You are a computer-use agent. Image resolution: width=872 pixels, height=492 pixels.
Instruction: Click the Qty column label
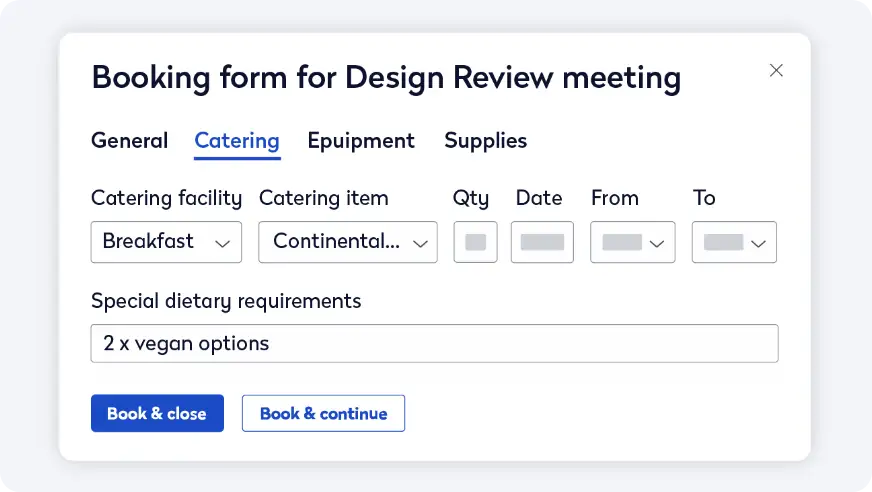pyautogui.click(x=471, y=198)
